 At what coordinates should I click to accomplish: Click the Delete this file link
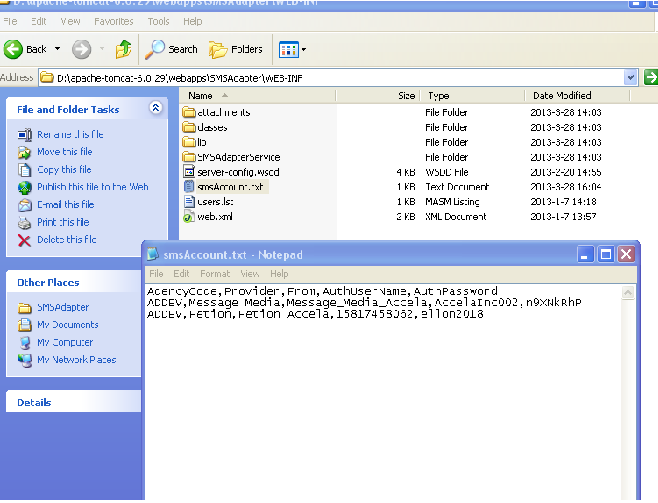pyautogui.click(x=66, y=240)
